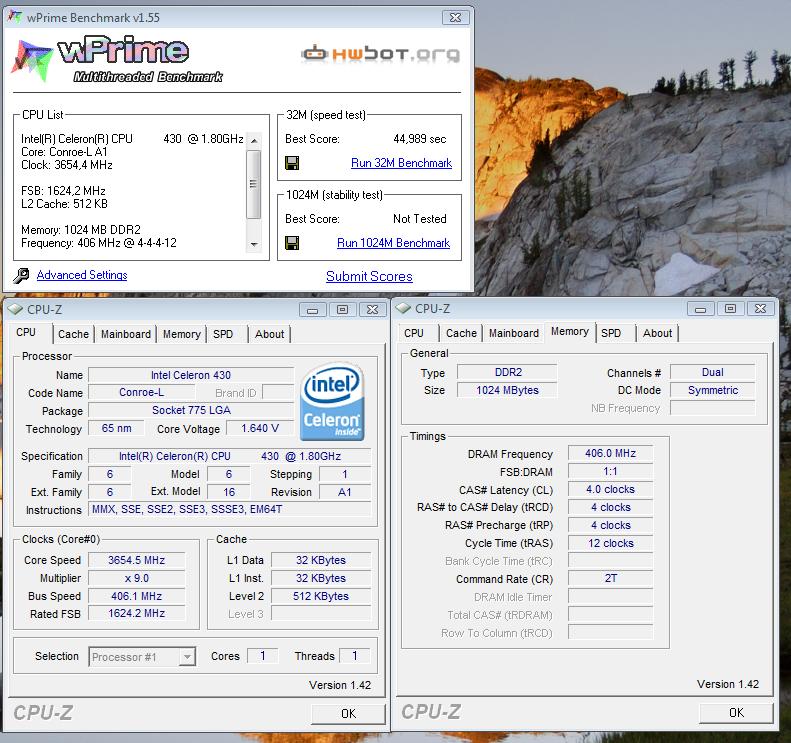791x743 pixels.
Task: Click the Cycle Time 12 clocks value
Action: (x=610, y=543)
